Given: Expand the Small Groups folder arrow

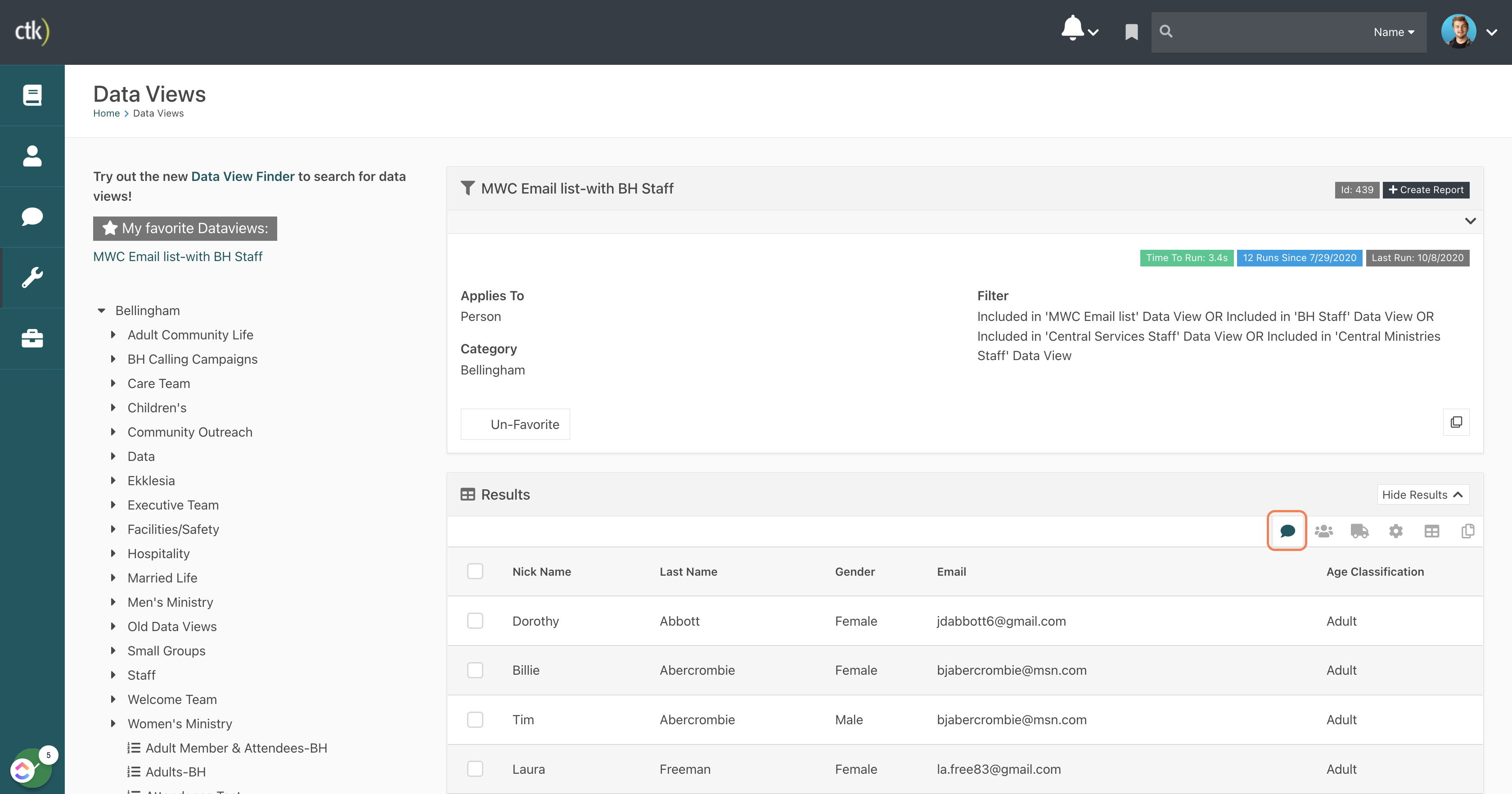Looking at the screenshot, I should [x=113, y=651].
